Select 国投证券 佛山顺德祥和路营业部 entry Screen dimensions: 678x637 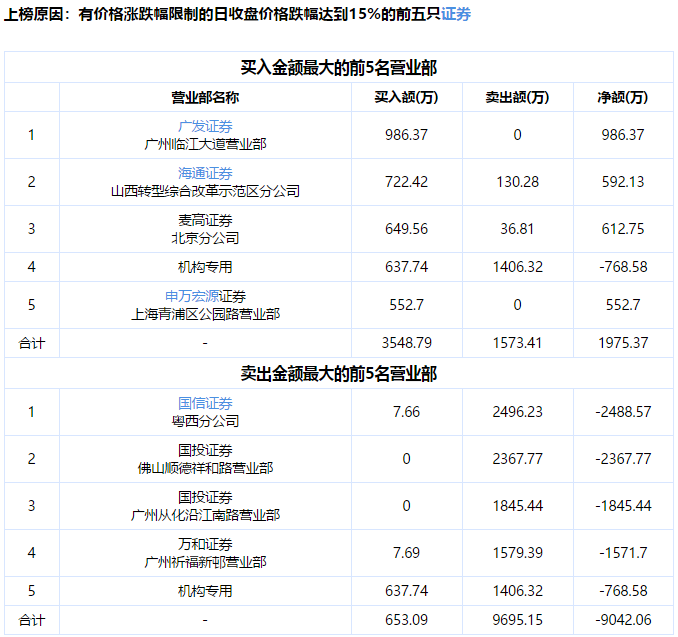click(x=205, y=459)
